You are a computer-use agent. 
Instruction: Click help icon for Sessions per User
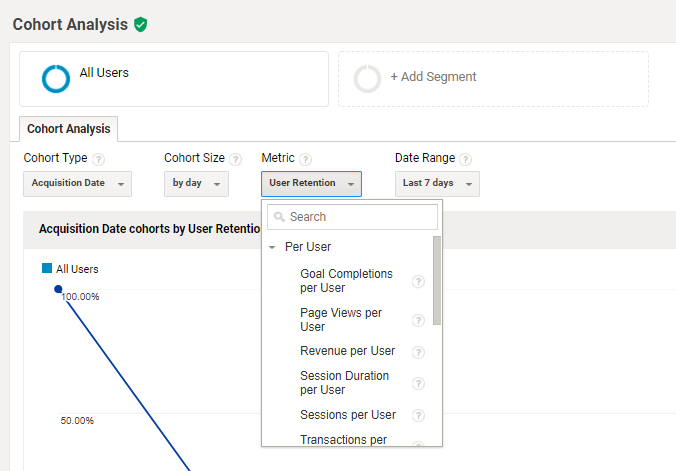point(419,416)
